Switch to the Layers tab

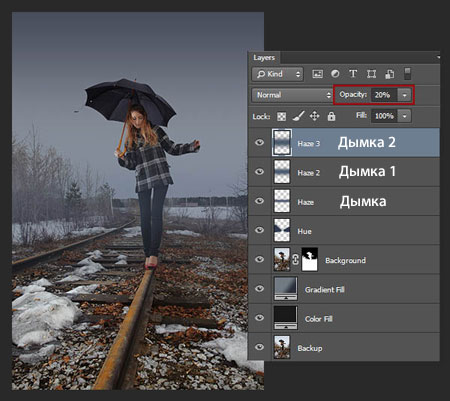coord(264,58)
